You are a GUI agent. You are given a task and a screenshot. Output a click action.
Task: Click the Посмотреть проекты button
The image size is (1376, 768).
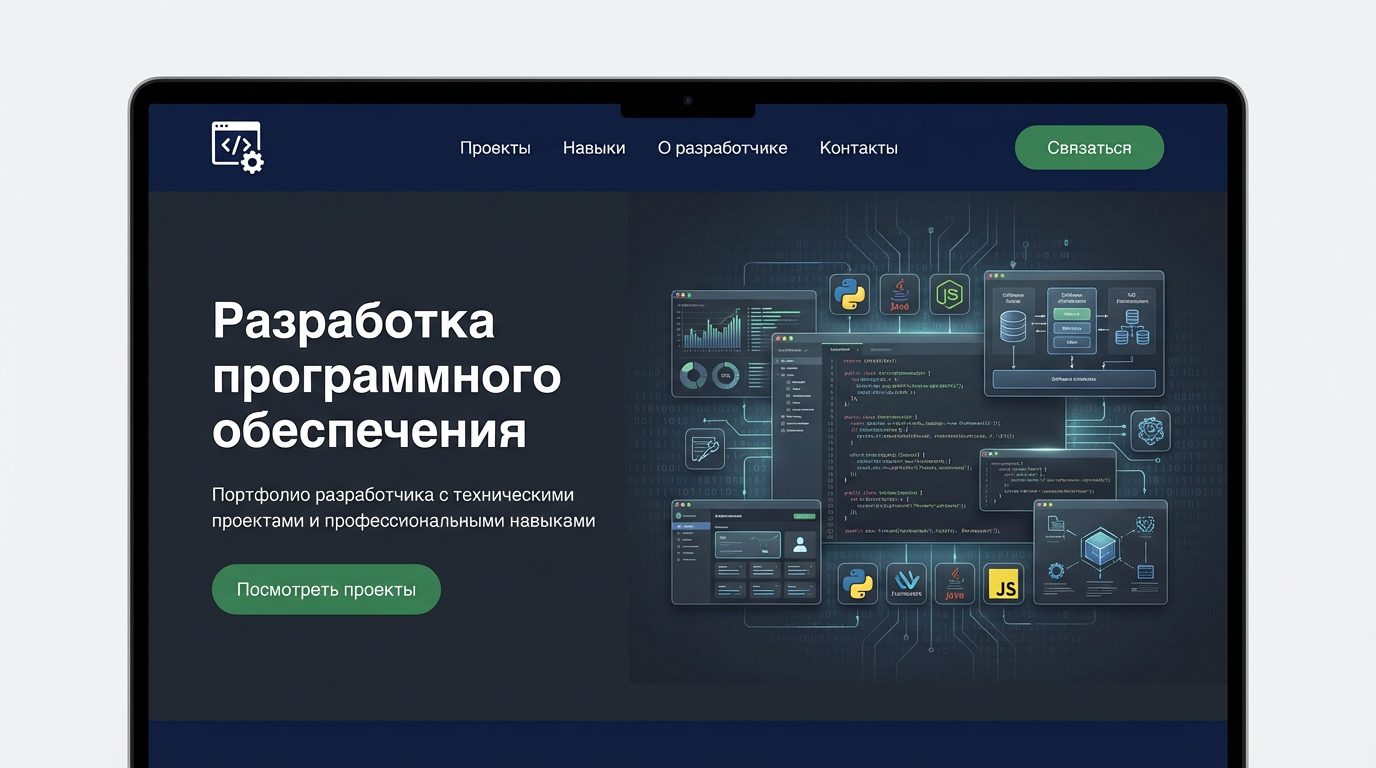coord(326,589)
